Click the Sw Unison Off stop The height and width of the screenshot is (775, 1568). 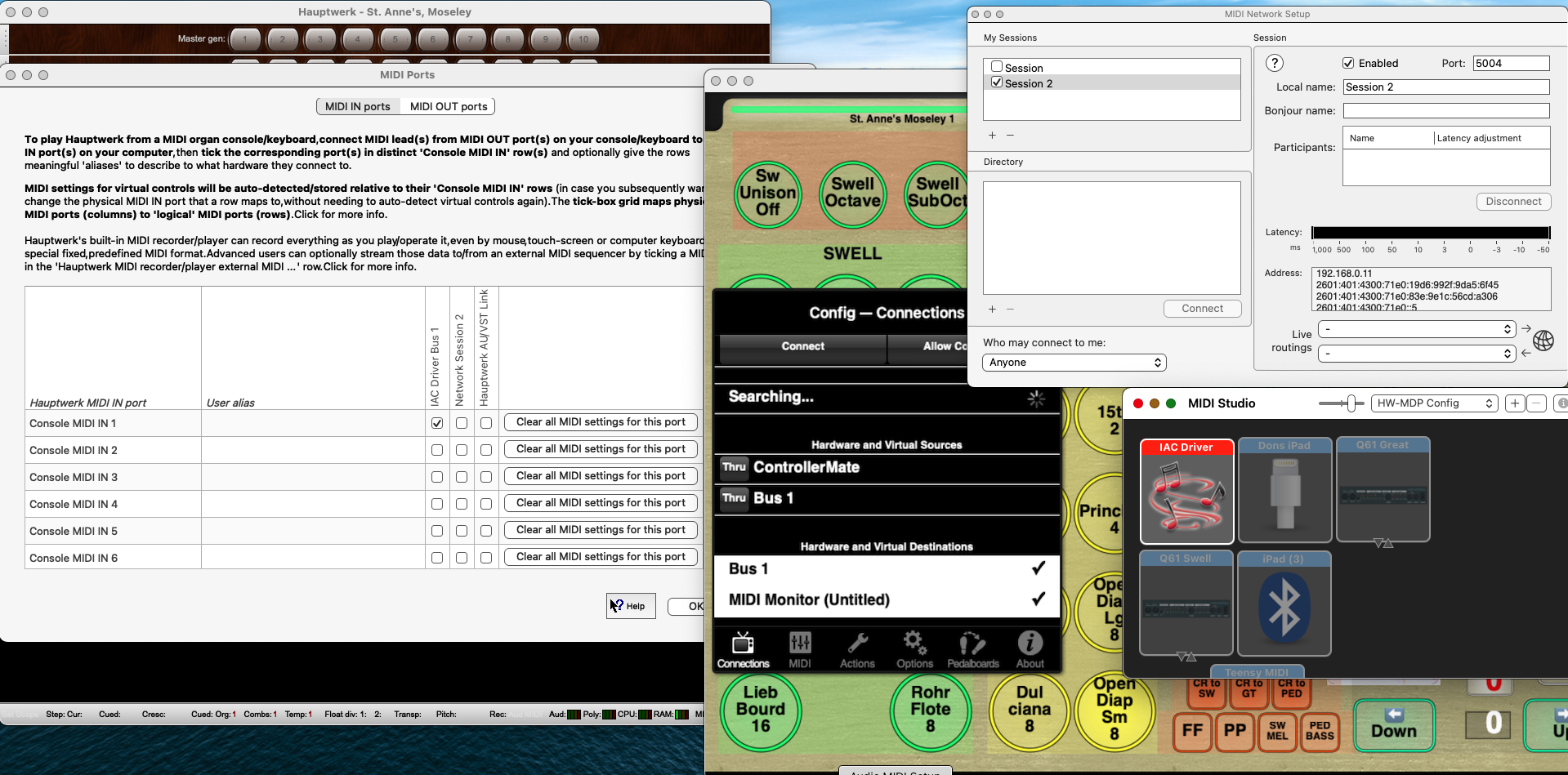tap(767, 194)
